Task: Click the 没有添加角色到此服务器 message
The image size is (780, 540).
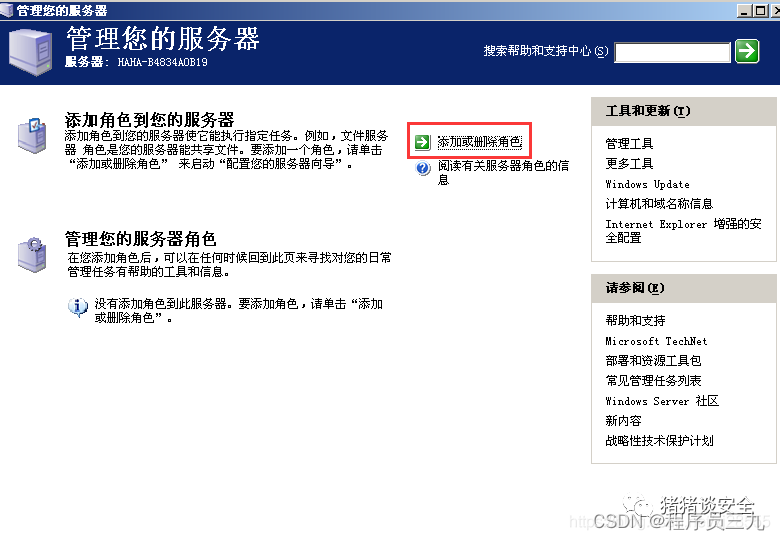Action: (238, 311)
